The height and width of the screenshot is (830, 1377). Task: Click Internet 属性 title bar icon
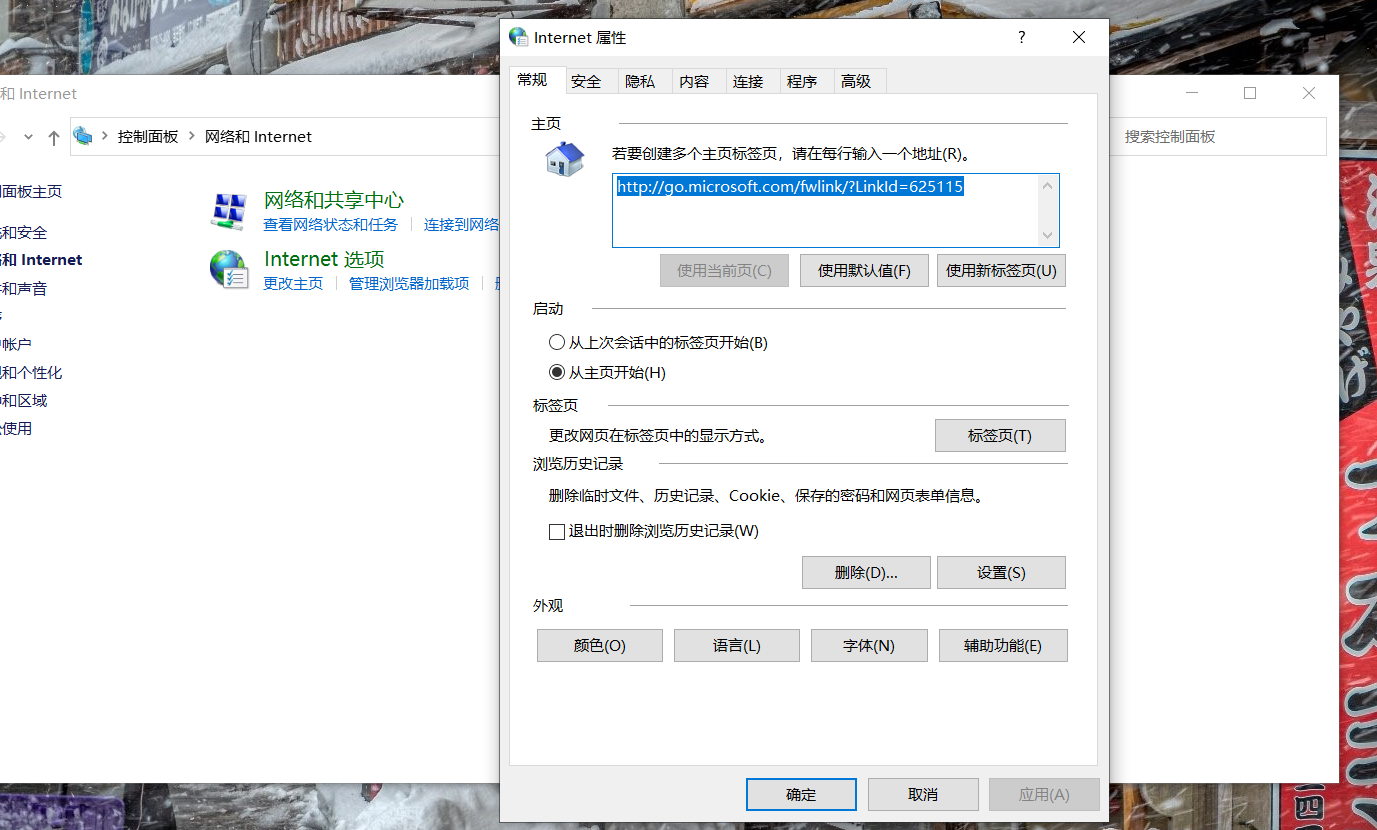[x=518, y=37]
